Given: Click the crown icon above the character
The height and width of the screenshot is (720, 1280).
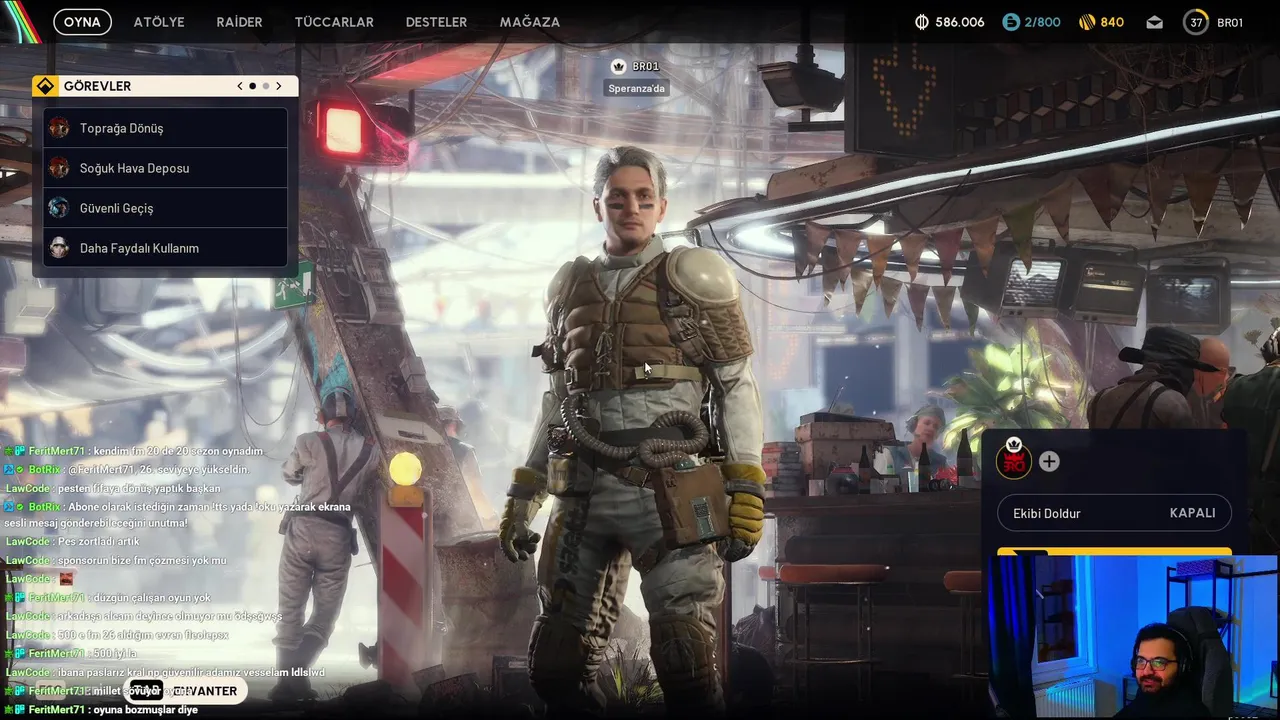Looking at the screenshot, I should tap(618, 66).
